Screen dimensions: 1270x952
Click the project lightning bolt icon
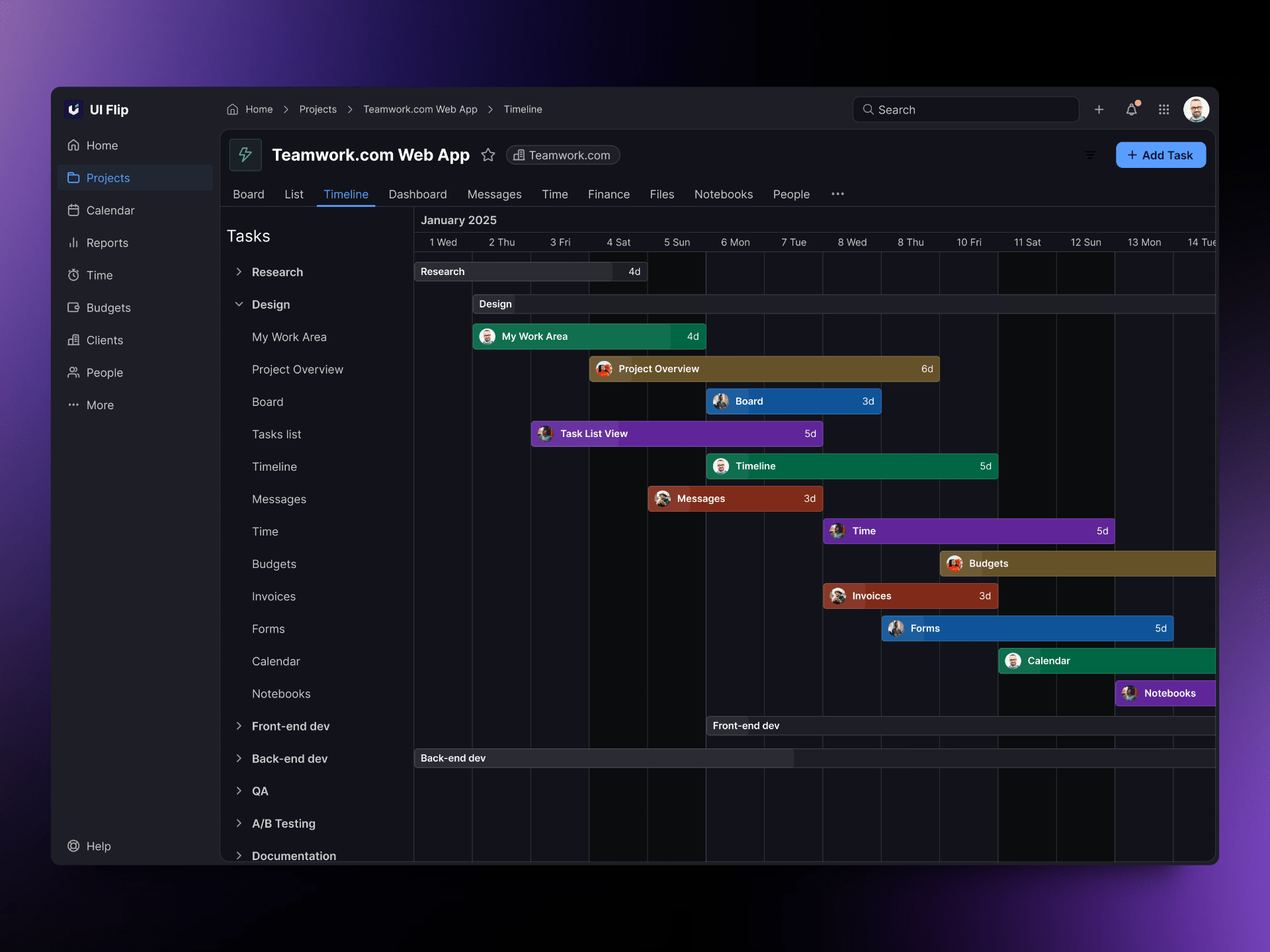coord(245,155)
